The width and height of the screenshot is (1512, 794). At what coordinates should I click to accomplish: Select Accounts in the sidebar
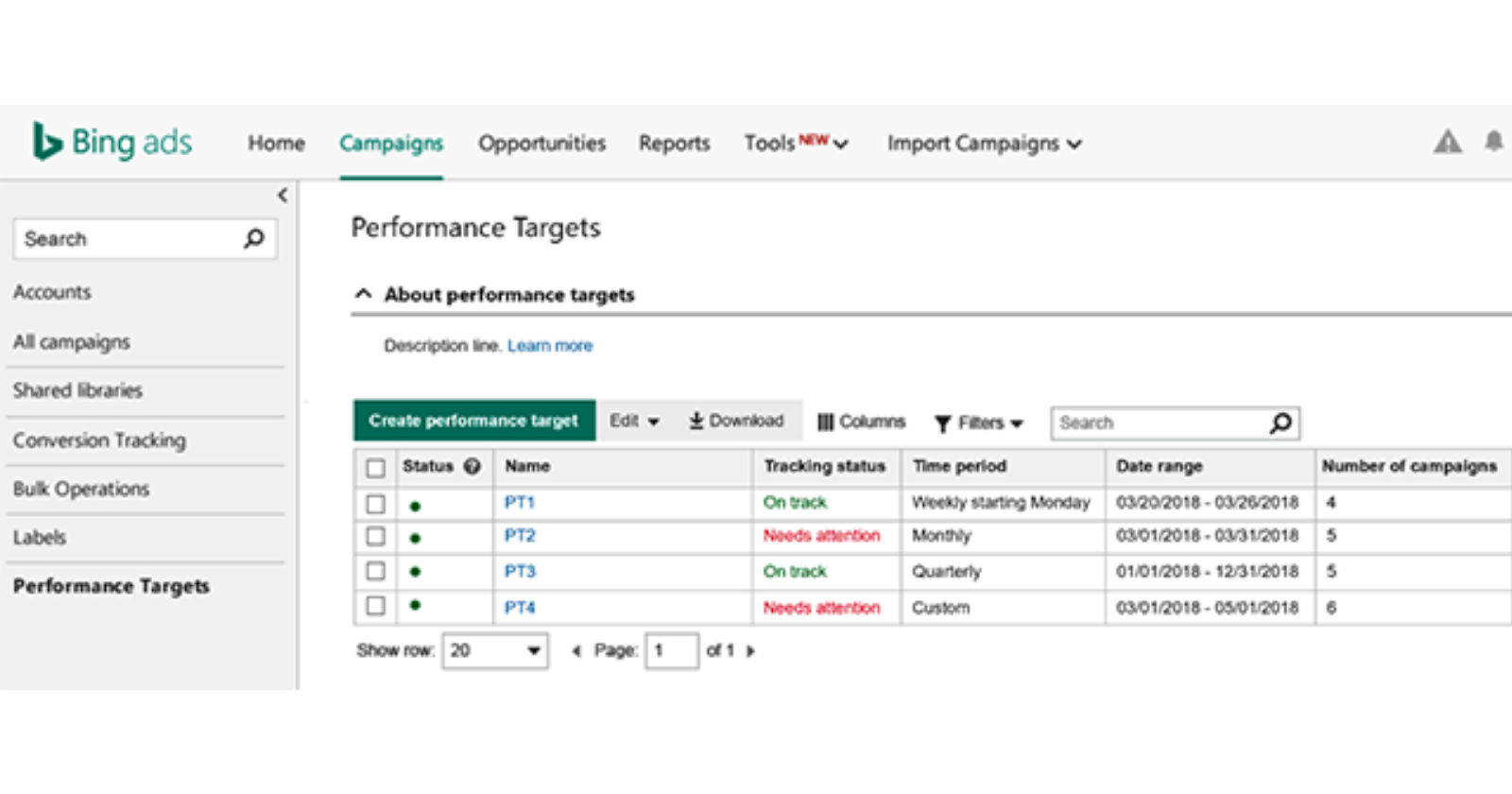click(52, 292)
